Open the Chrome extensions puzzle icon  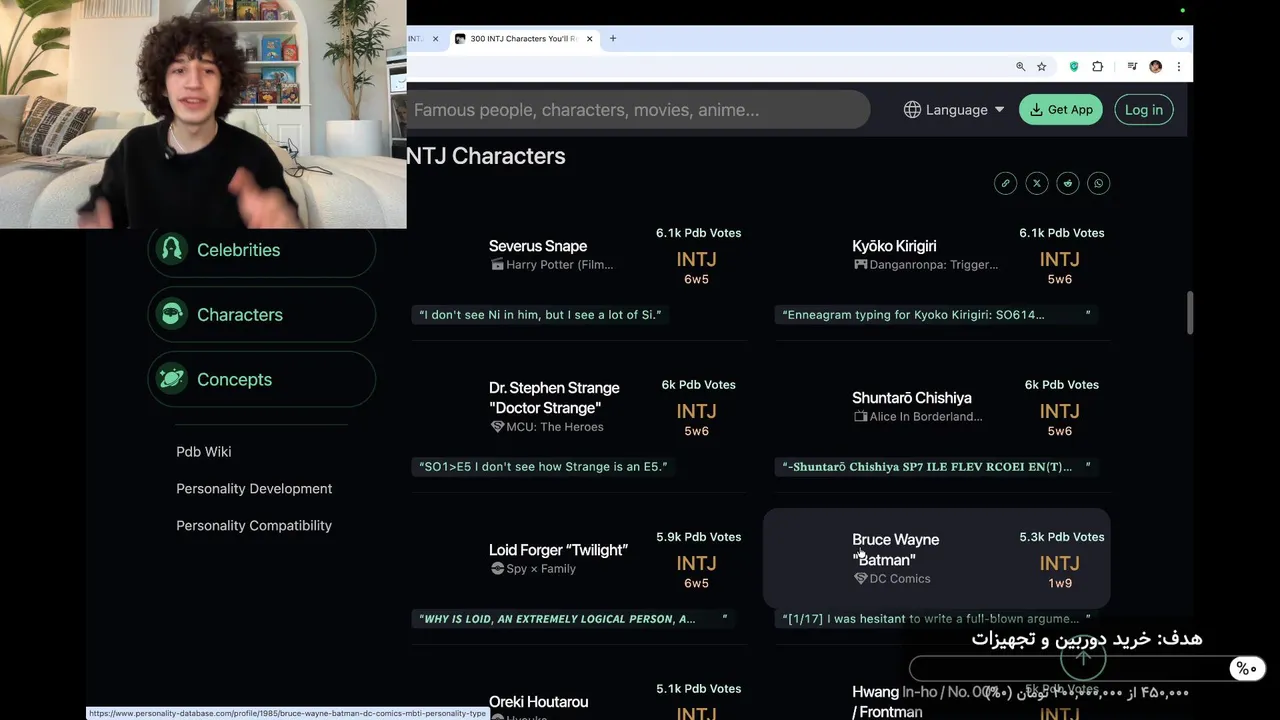1097,67
